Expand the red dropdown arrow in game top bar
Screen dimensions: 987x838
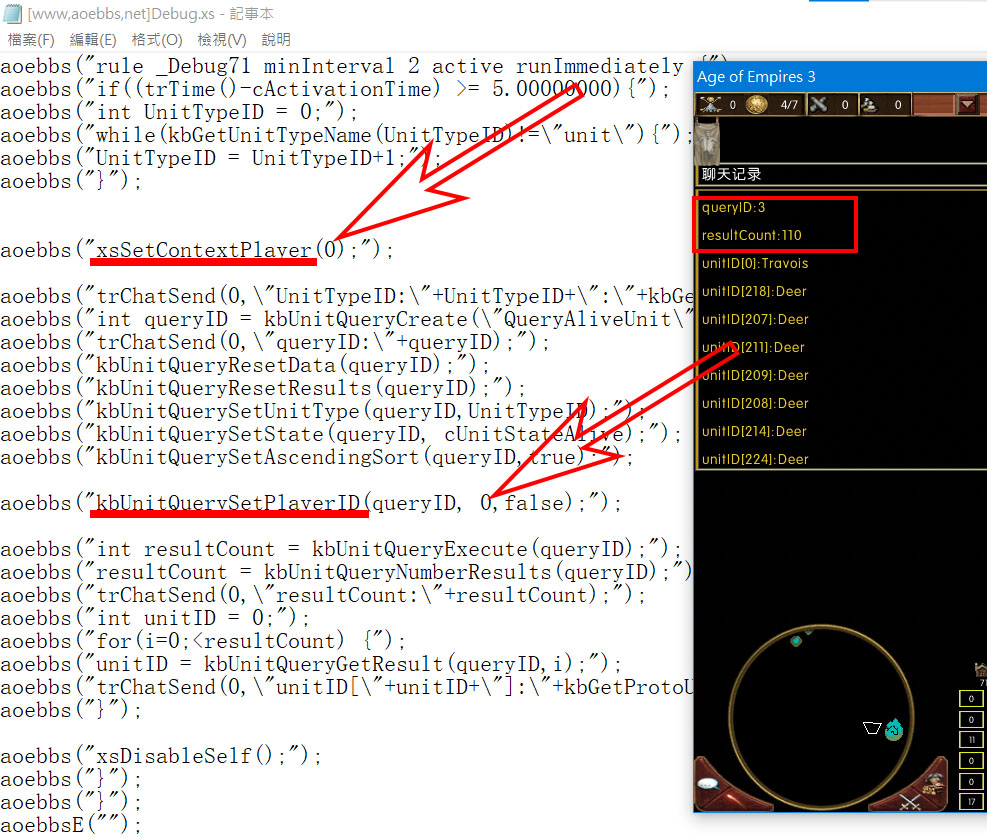[967, 105]
